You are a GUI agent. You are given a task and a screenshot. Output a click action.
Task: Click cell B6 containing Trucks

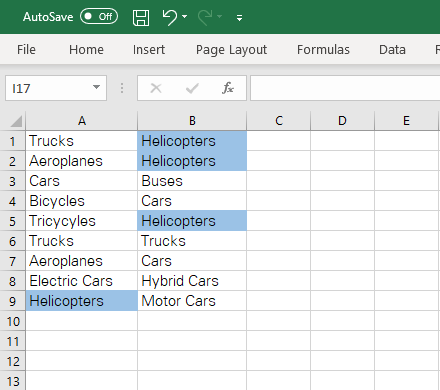[x=192, y=241]
